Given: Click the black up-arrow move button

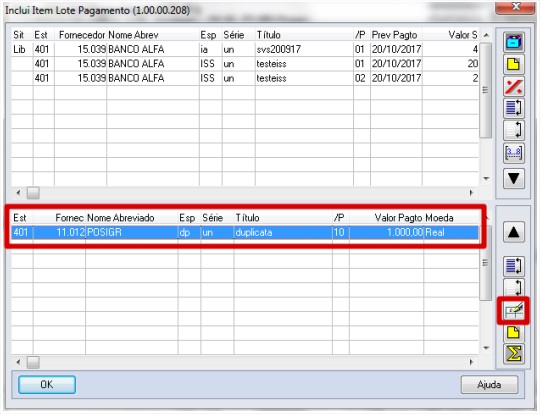Looking at the screenshot, I should point(513,232).
